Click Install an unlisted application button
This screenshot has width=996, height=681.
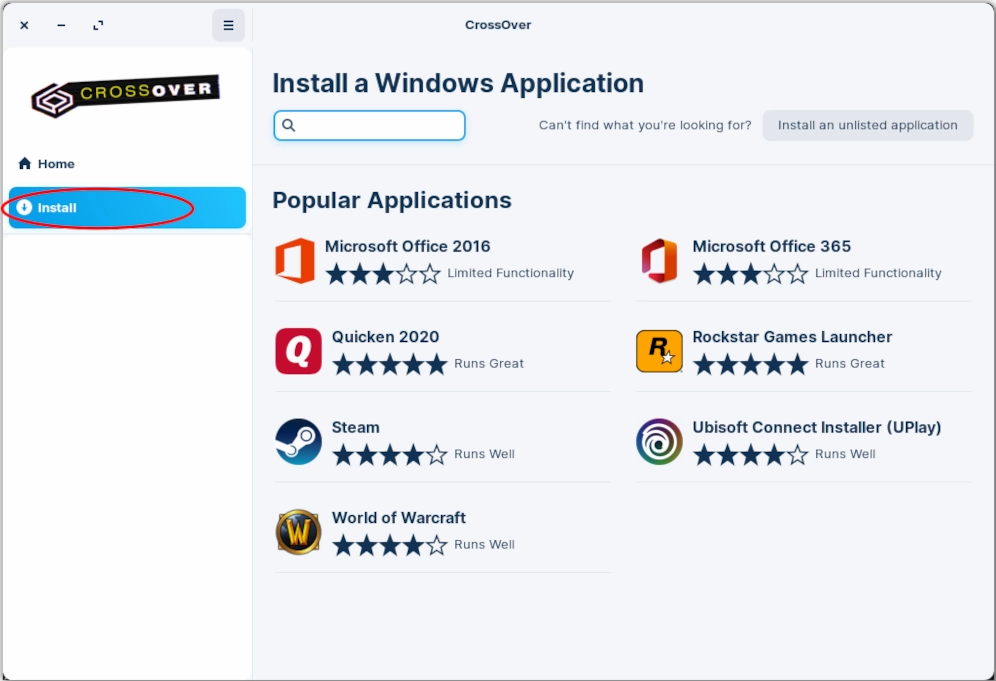tap(868, 125)
